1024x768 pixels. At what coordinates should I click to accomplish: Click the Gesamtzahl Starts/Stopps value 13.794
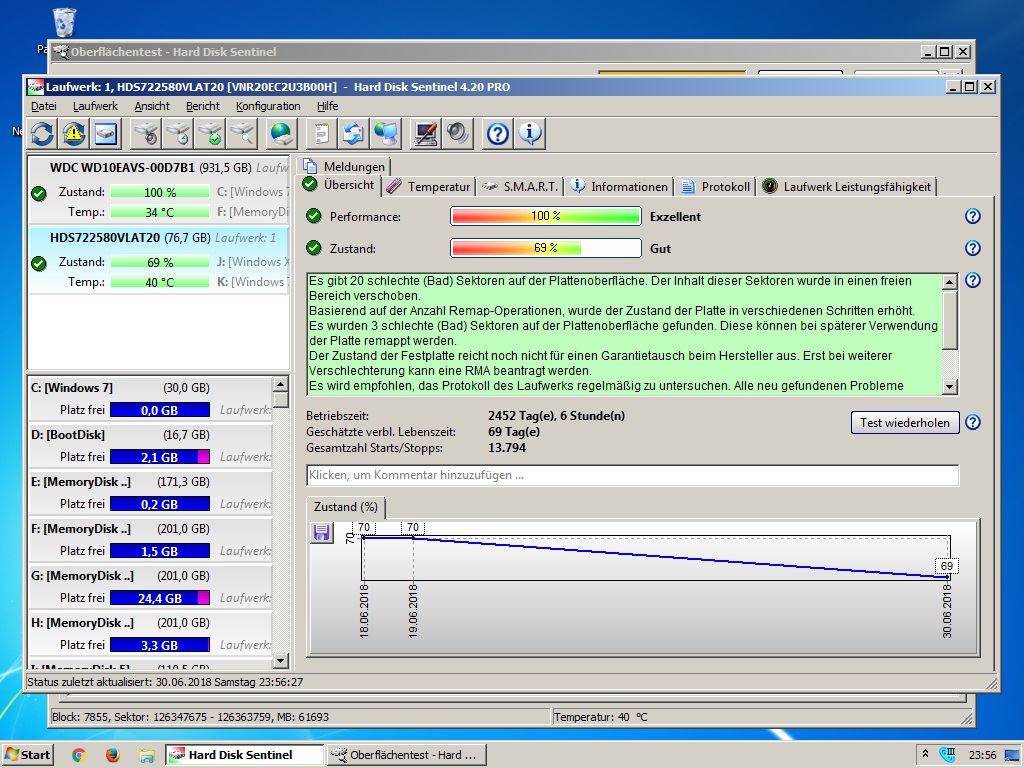[507, 448]
